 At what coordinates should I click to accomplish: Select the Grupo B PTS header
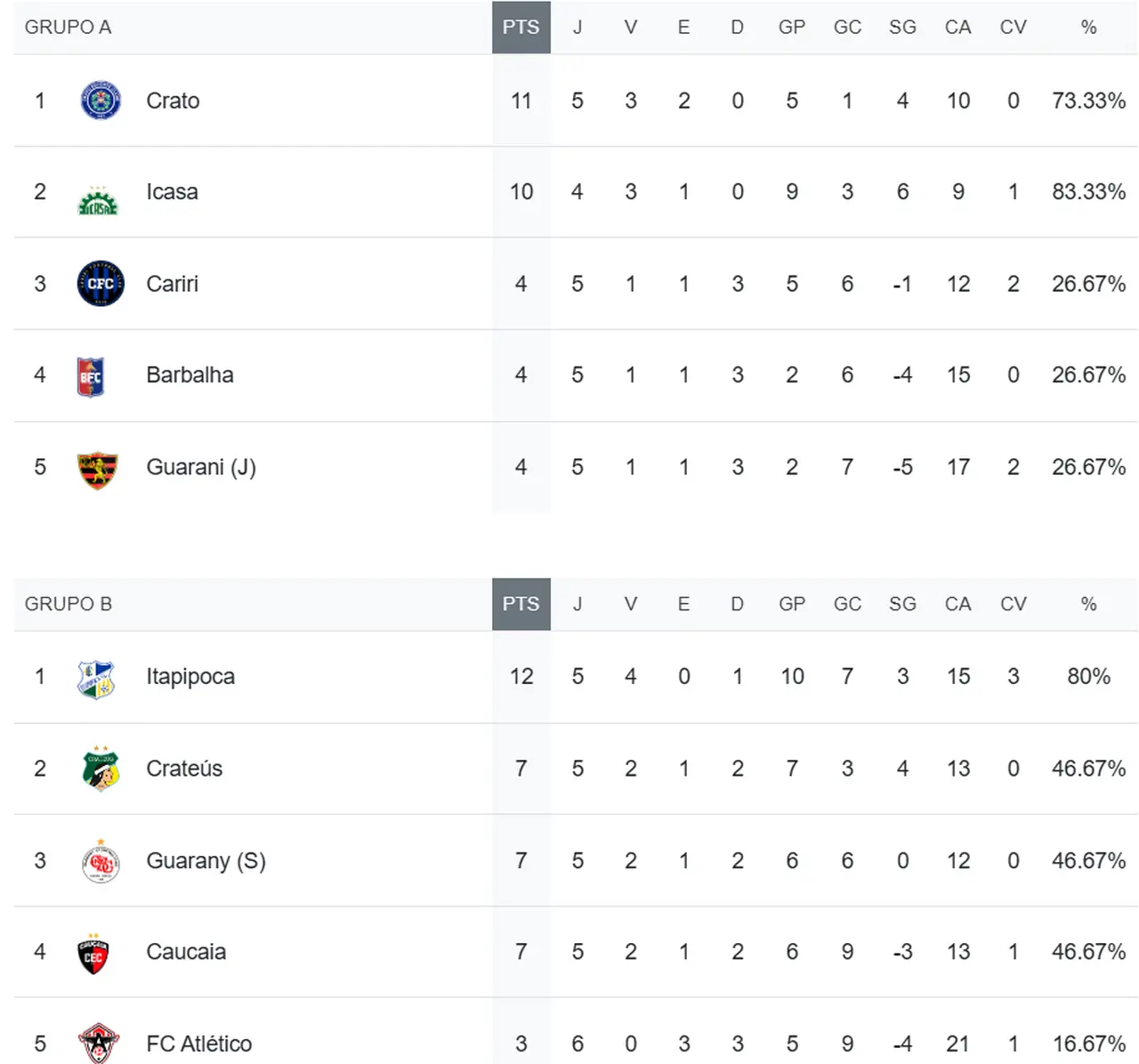pyautogui.click(x=521, y=604)
